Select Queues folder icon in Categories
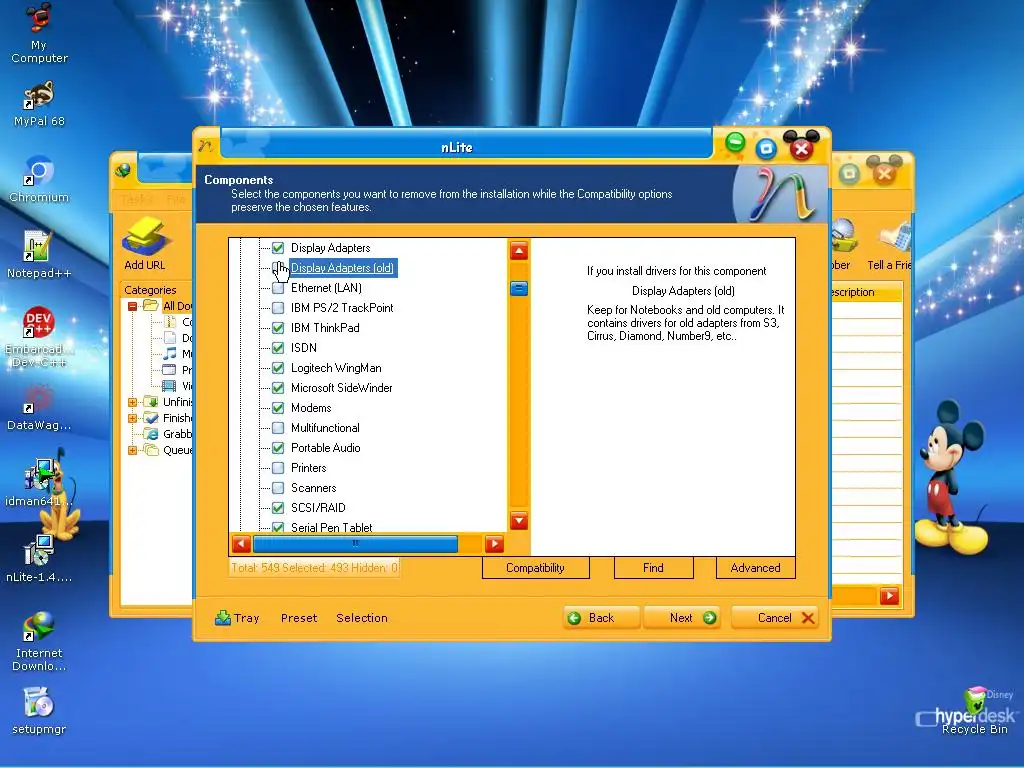 pyautogui.click(x=152, y=450)
